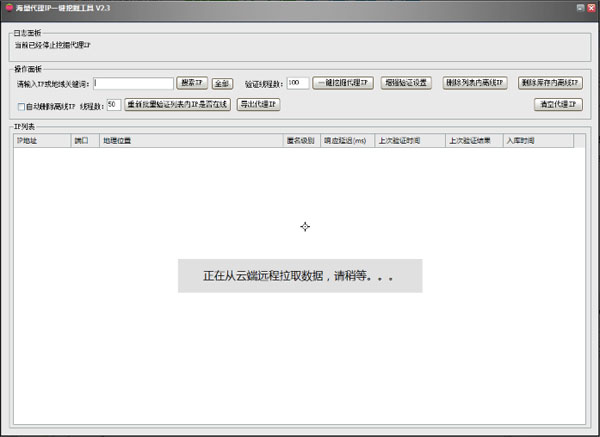Sort by the 上次验证结果 column header

(474, 141)
